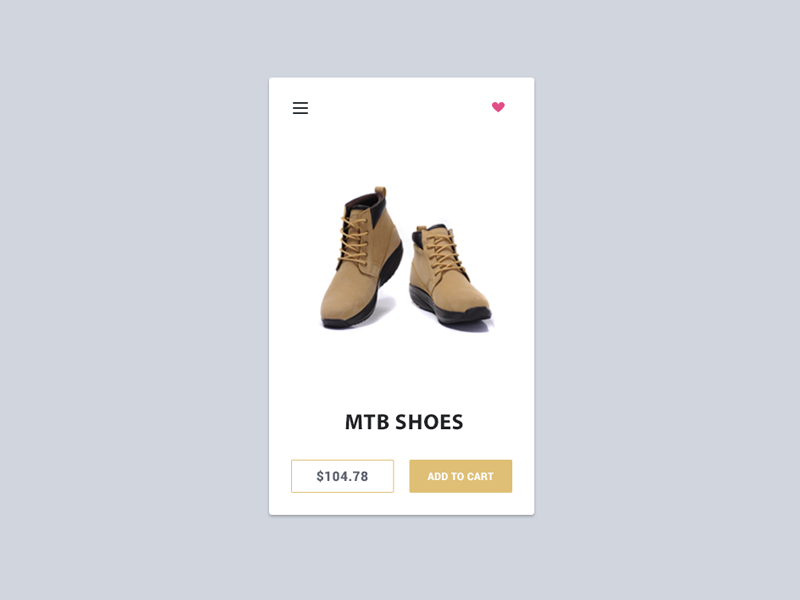Viewport: 800px width, 600px height.
Task: Toggle the pink heart favorite icon
Action: 498,107
